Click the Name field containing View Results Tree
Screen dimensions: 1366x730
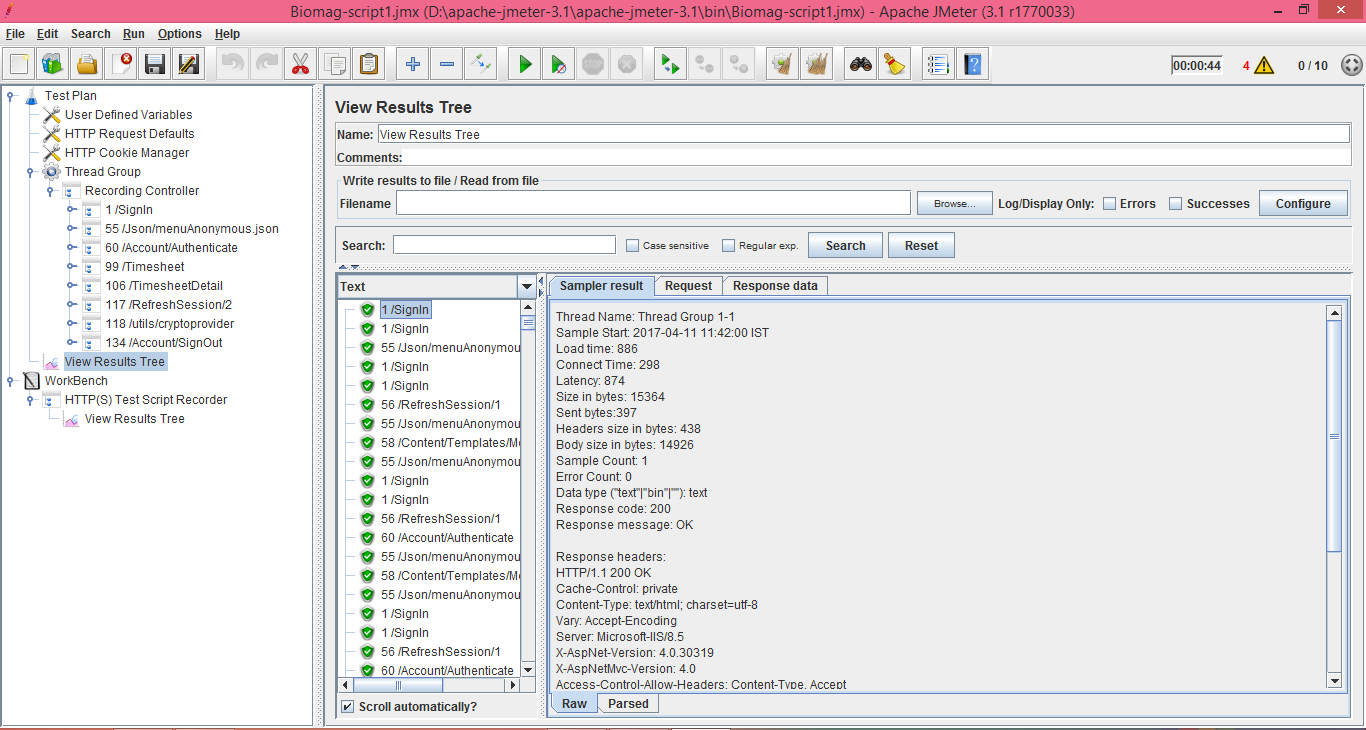coord(863,134)
